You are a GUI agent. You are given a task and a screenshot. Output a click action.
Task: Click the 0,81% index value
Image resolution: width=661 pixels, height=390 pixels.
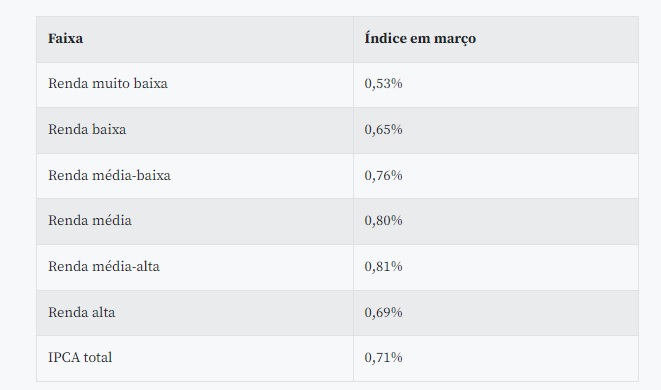coord(383,266)
